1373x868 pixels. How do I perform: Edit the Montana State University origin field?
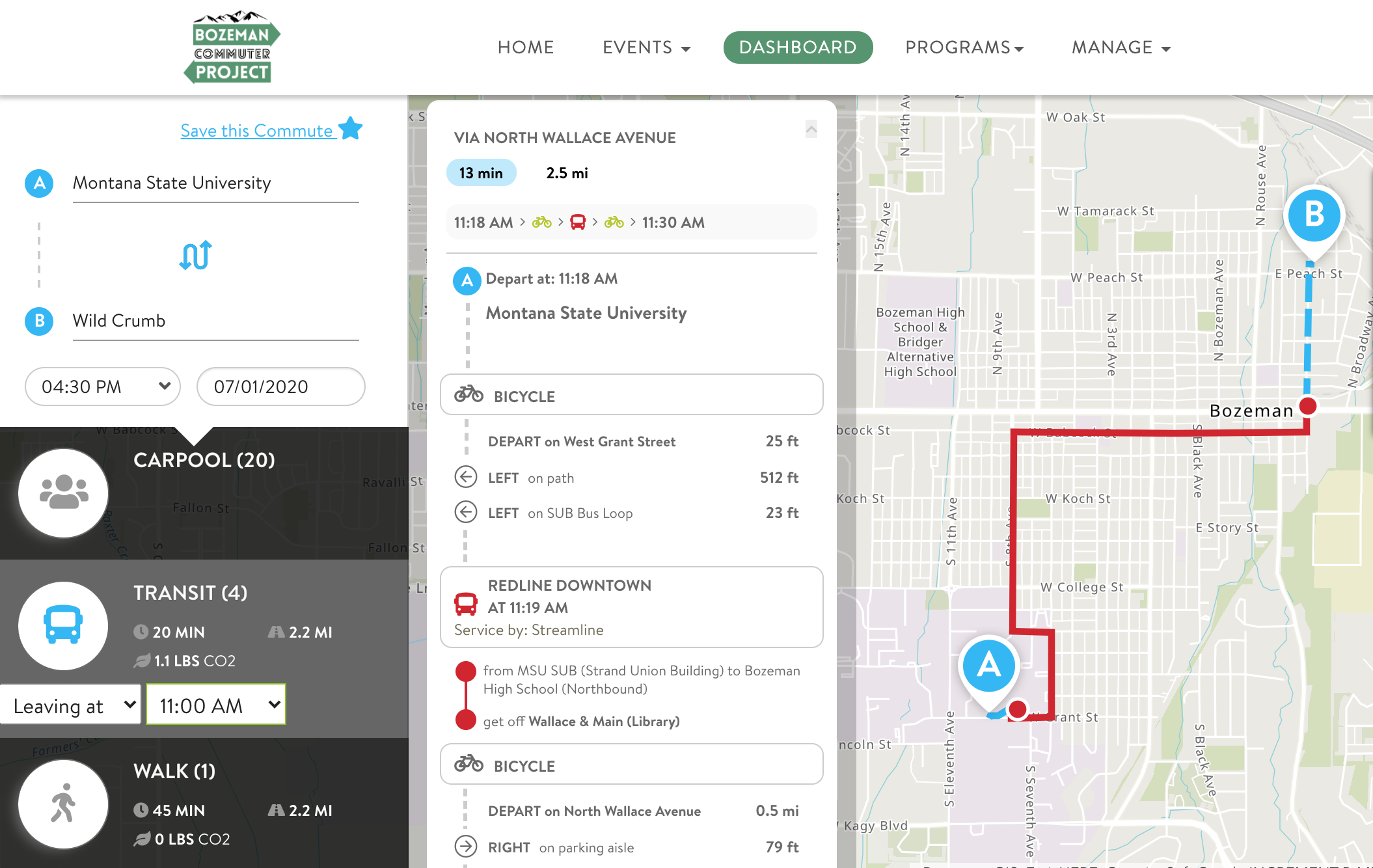tap(215, 184)
